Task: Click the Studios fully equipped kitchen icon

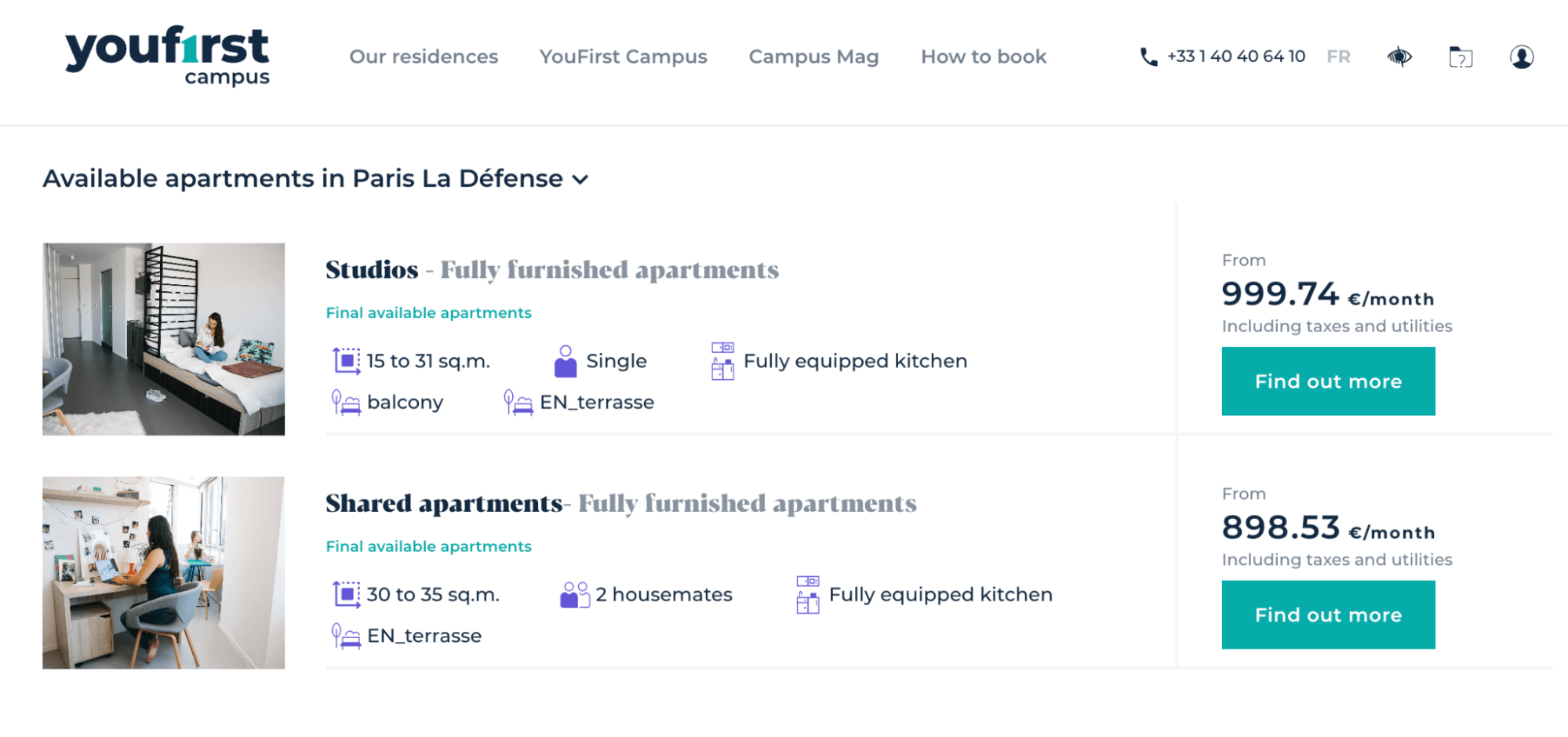Action: click(722, 361)
